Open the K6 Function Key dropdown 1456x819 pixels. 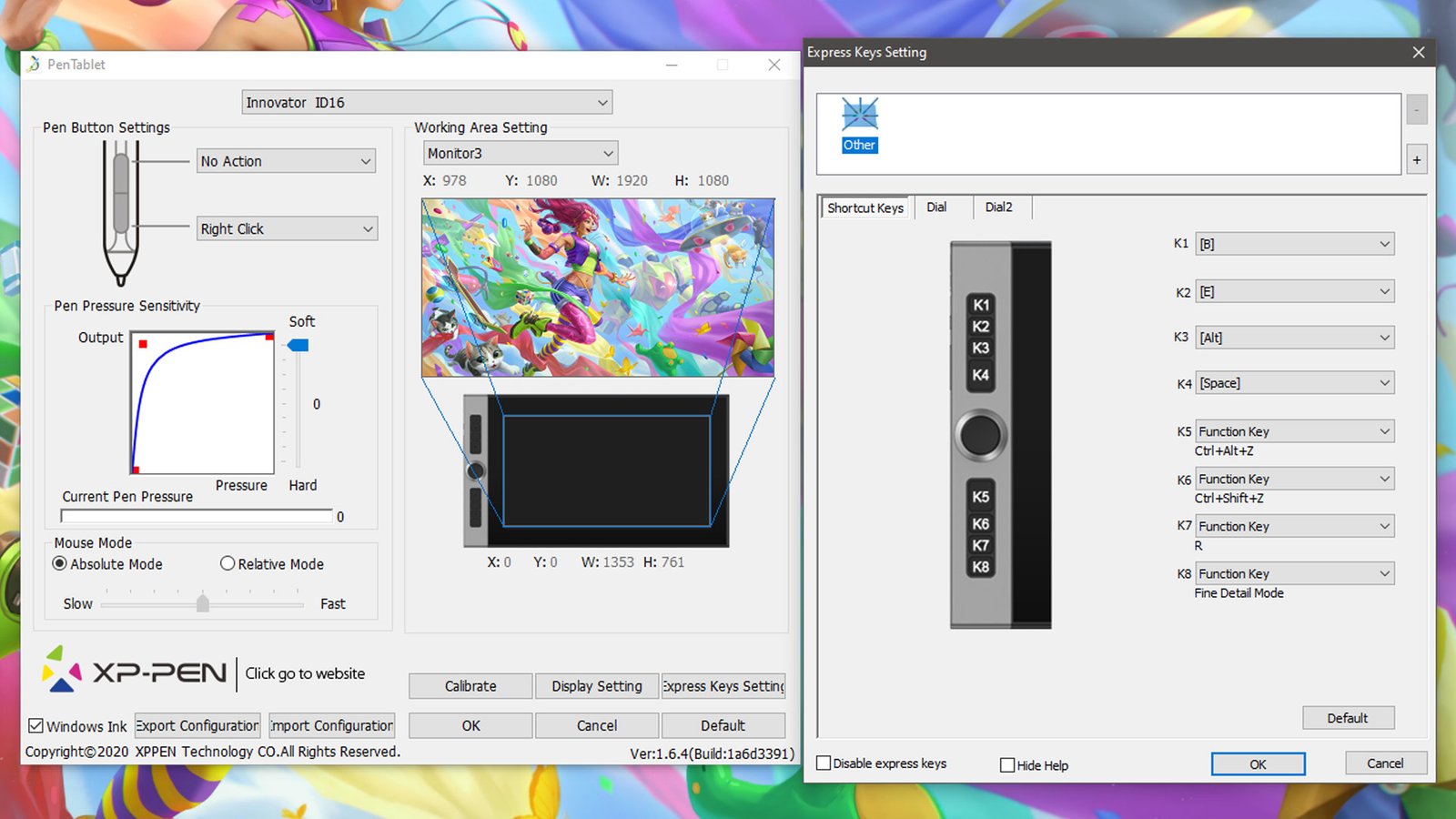pos(1295,479)
